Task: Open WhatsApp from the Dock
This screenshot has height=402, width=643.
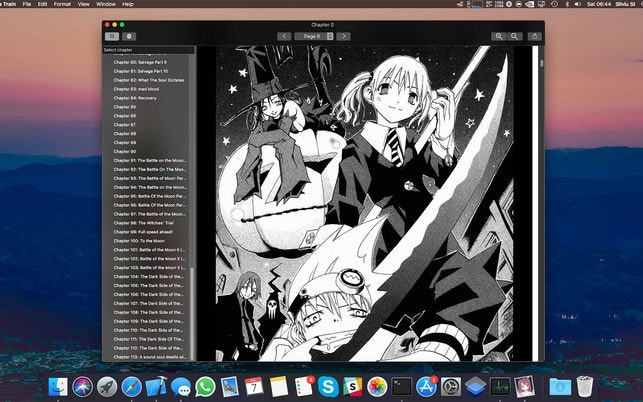Action: [x=205, y=386]
